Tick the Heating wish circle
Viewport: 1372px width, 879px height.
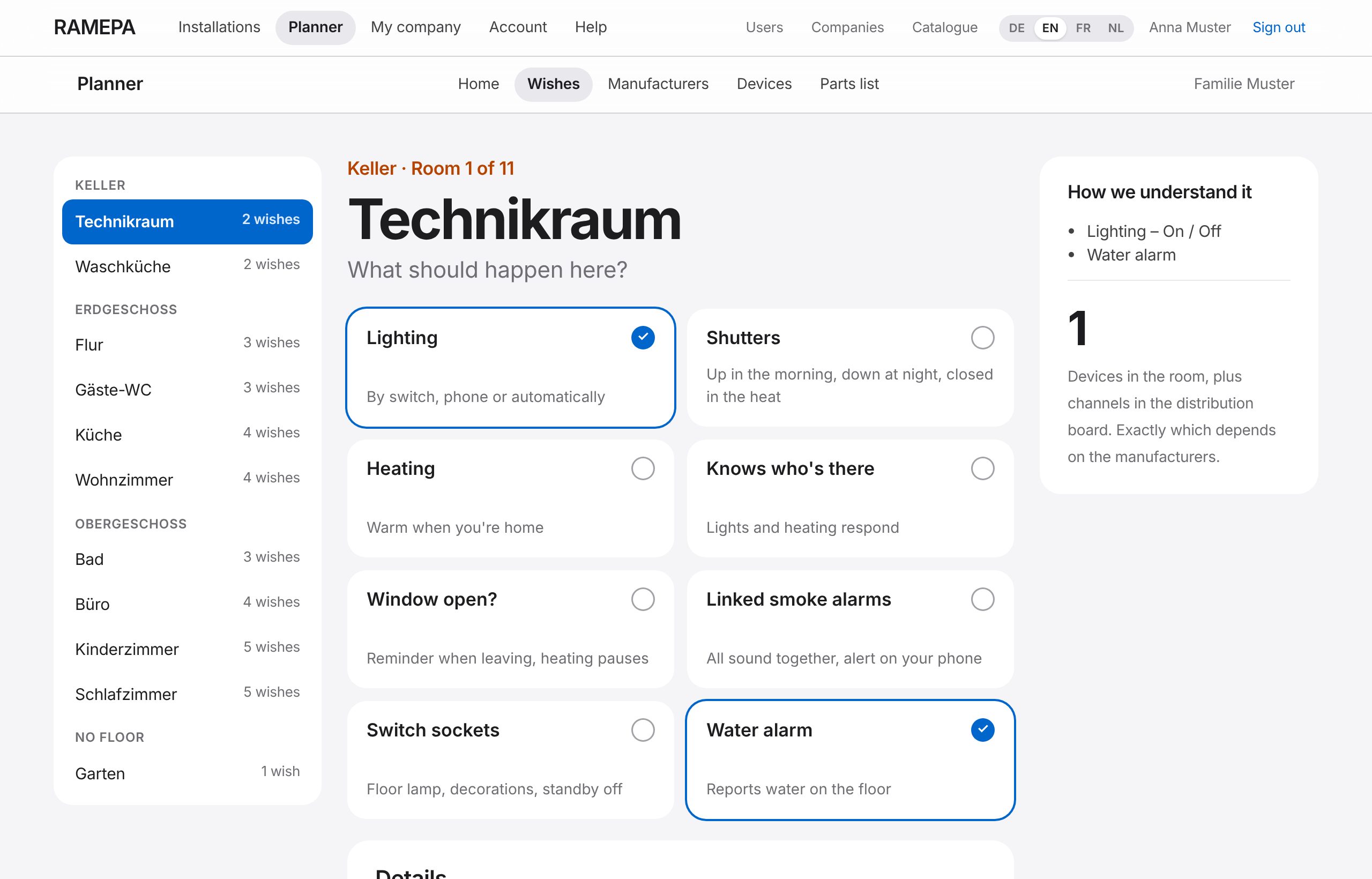pyautogui.click(x=643, y=468)
